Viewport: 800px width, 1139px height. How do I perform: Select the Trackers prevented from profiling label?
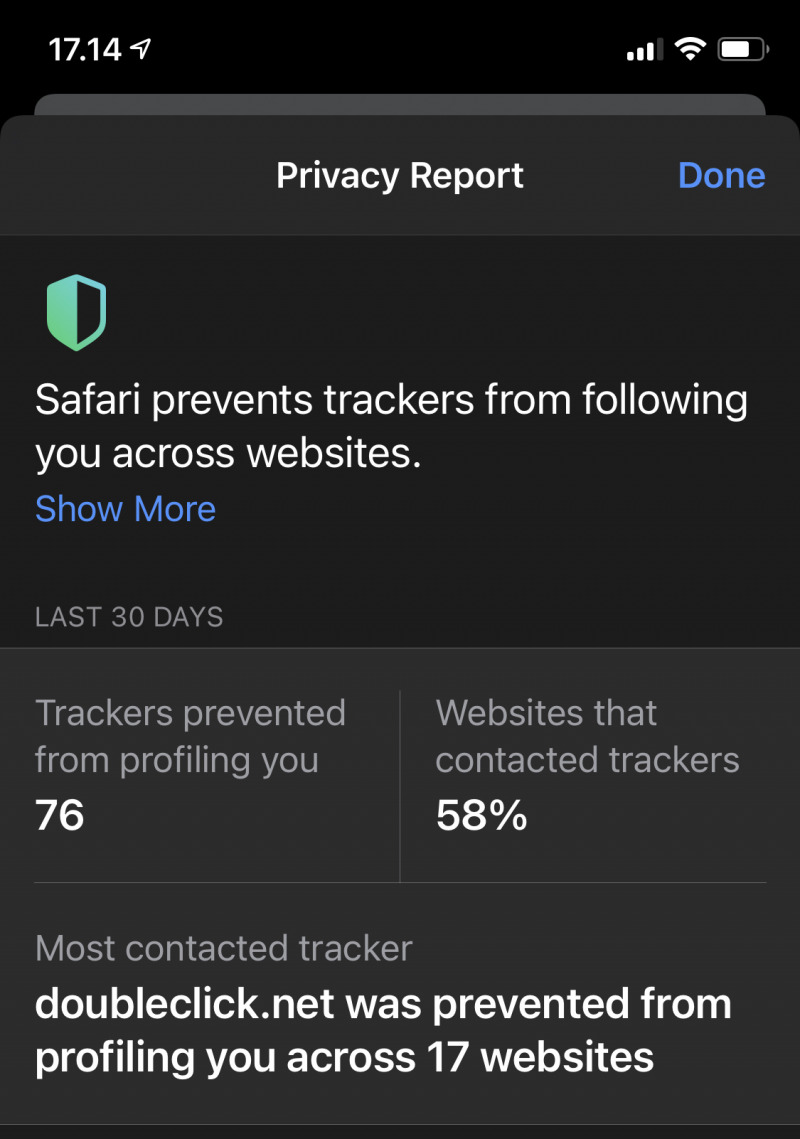190,736
